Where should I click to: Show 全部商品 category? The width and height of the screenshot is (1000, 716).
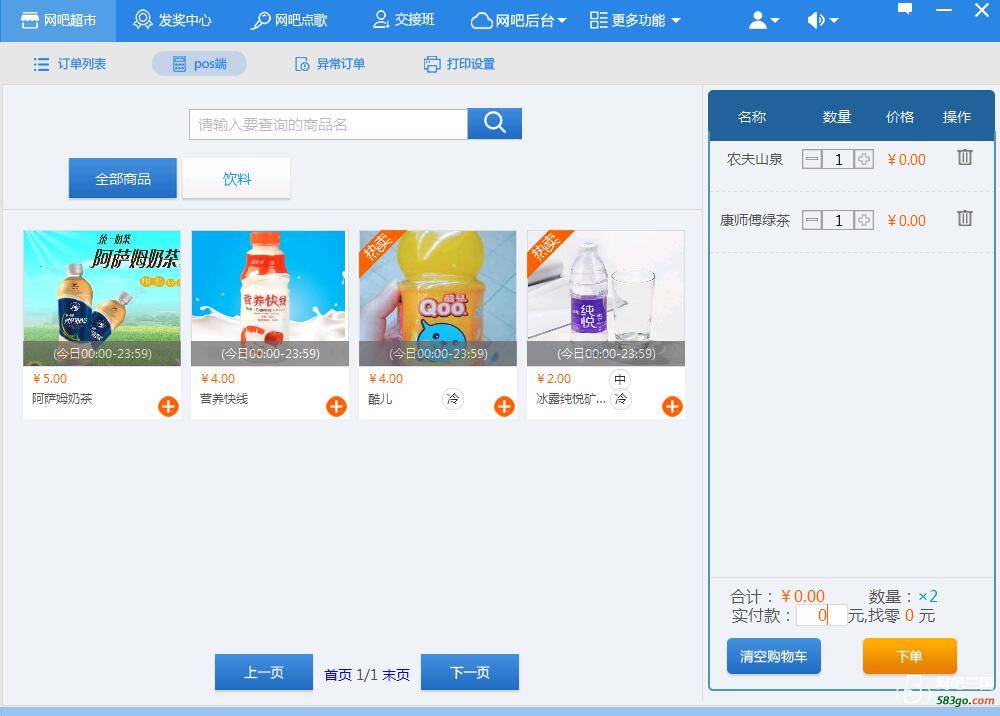click(123, 179)
